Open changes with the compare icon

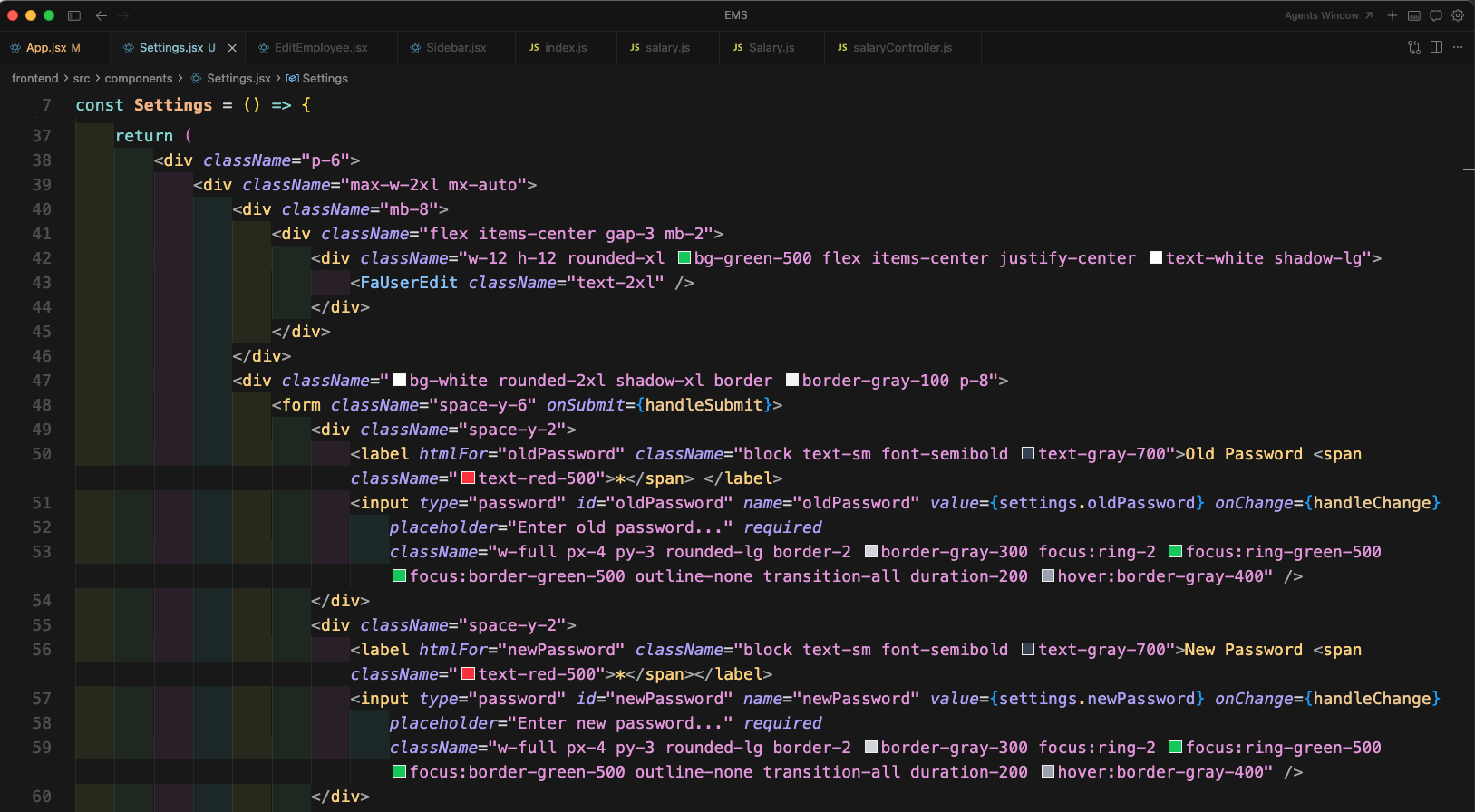tap(1414, 47)
